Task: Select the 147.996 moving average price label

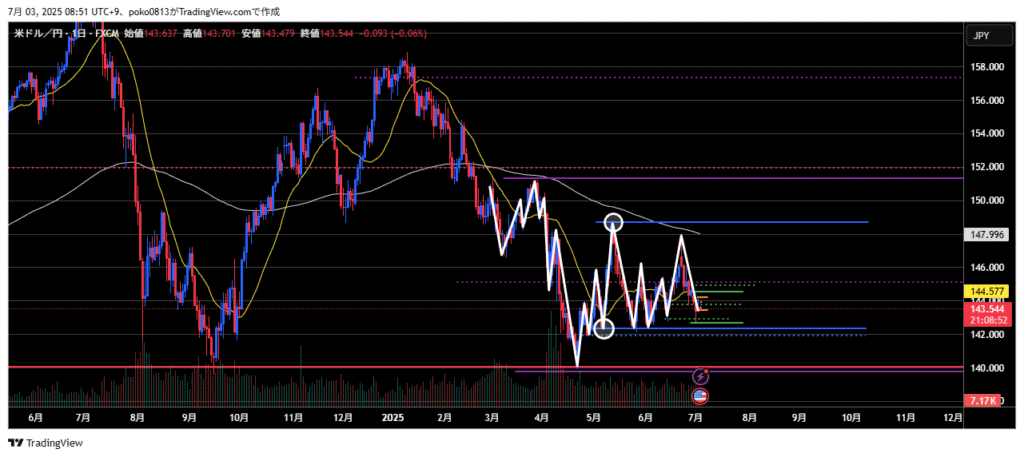Action: (986, 235)
